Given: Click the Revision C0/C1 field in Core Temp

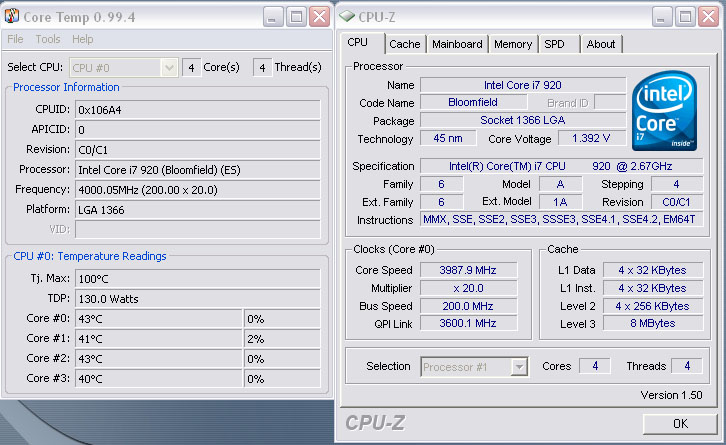Looking at the screenshot, I should (x=198, y=150).
